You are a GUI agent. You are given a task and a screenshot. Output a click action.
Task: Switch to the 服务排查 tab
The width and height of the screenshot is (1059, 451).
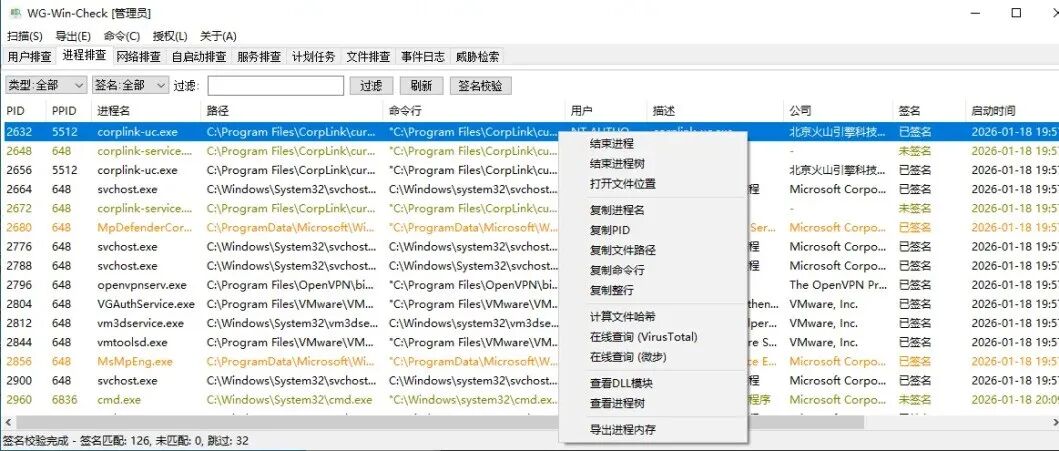259,57
